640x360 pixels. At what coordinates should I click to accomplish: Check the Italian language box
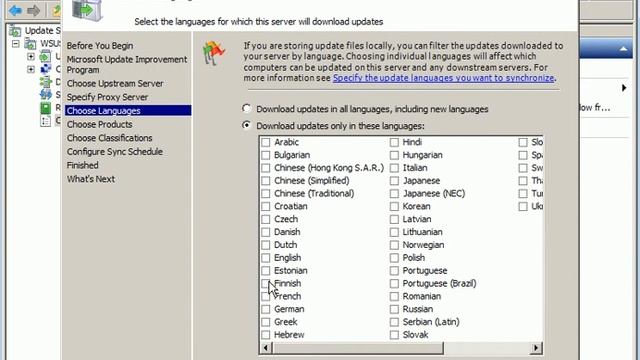(x=394, y=168)
